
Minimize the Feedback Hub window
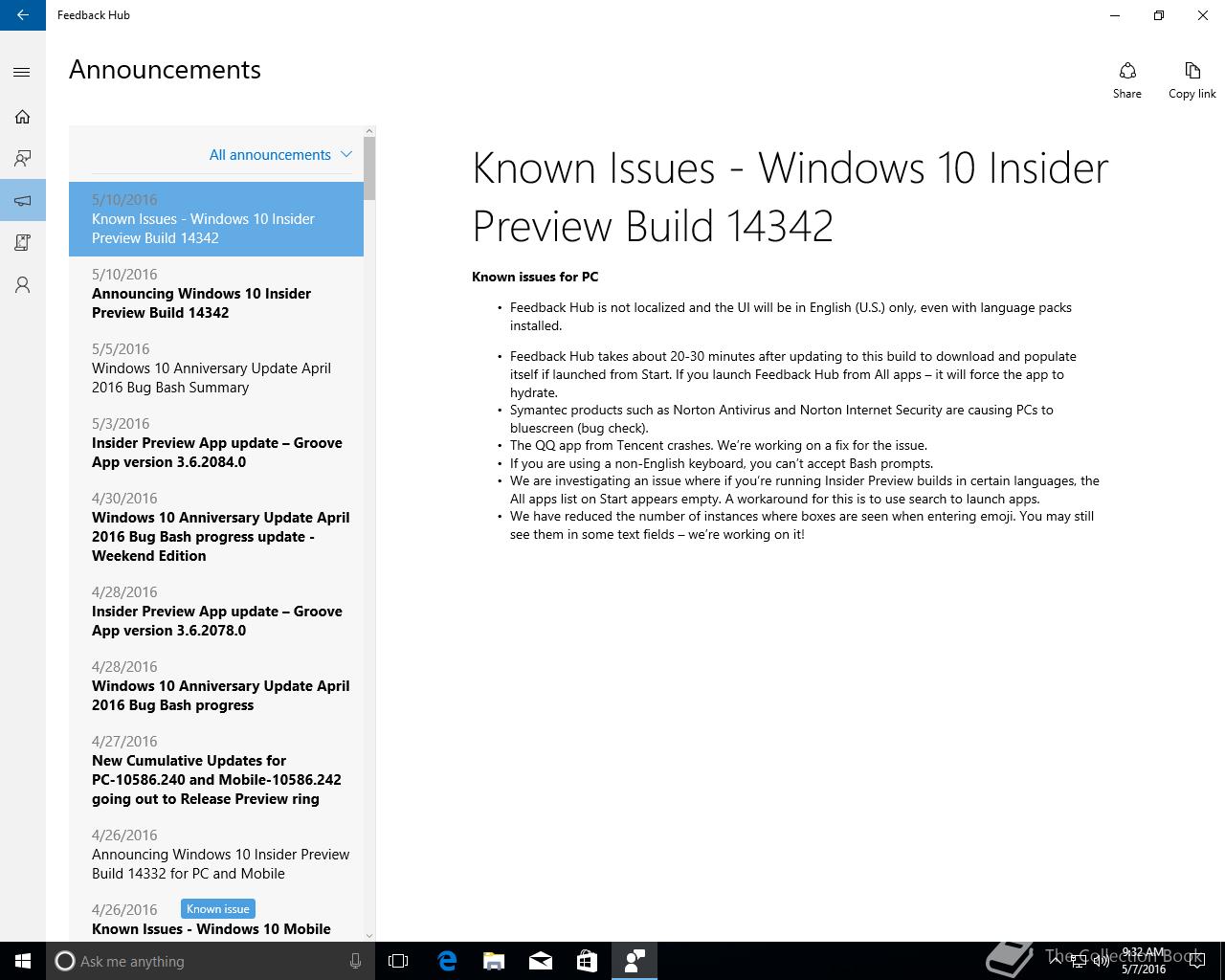1115,15
